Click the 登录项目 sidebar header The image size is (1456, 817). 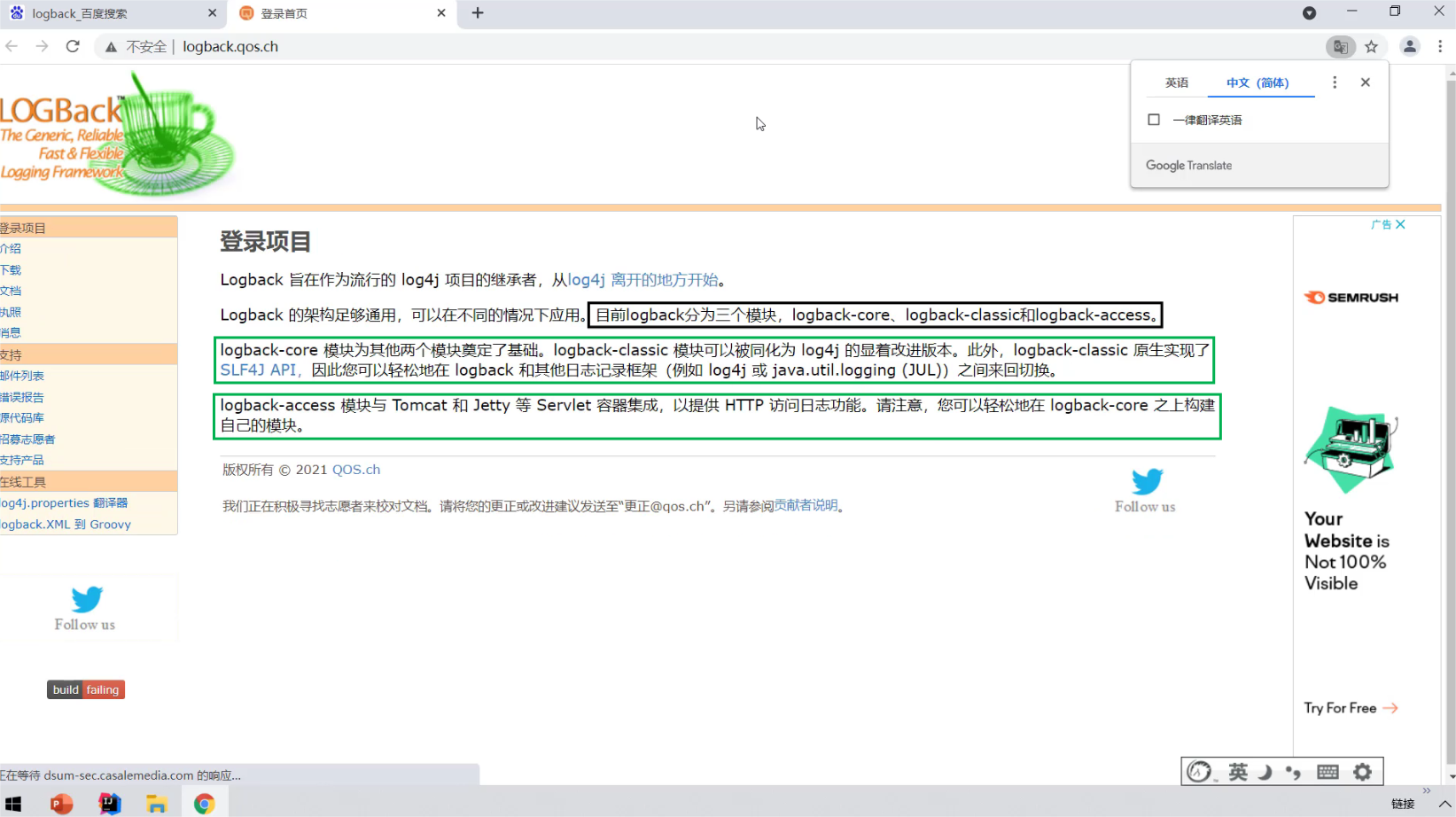pyautogui.click(x=89, y=228)
